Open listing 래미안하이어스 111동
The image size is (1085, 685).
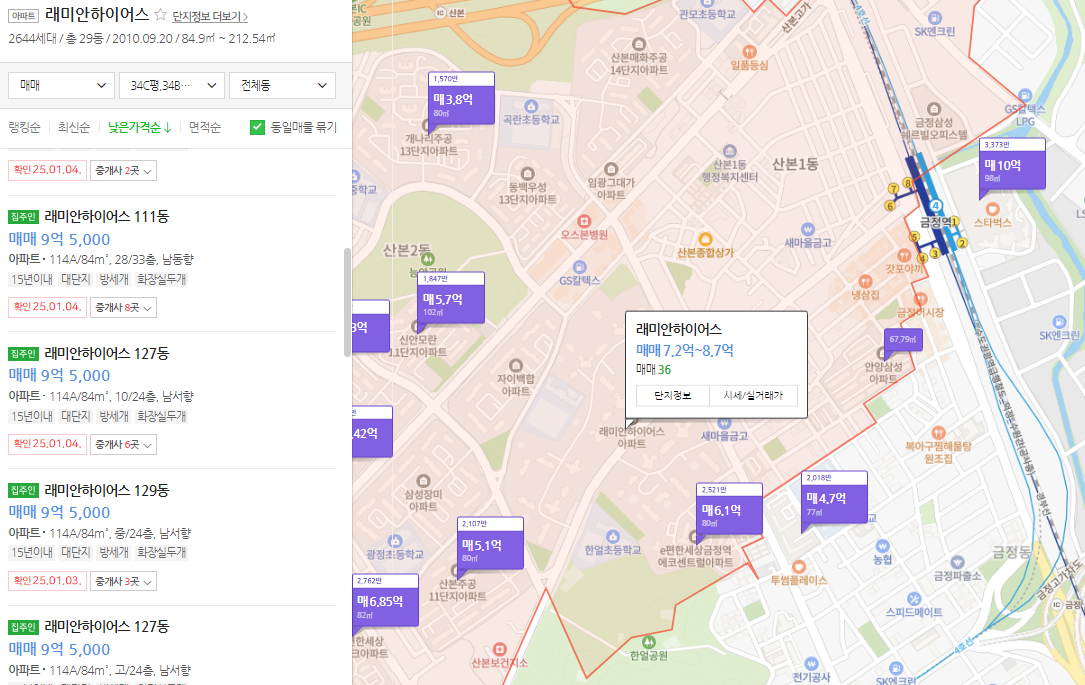tap(107, 217)
